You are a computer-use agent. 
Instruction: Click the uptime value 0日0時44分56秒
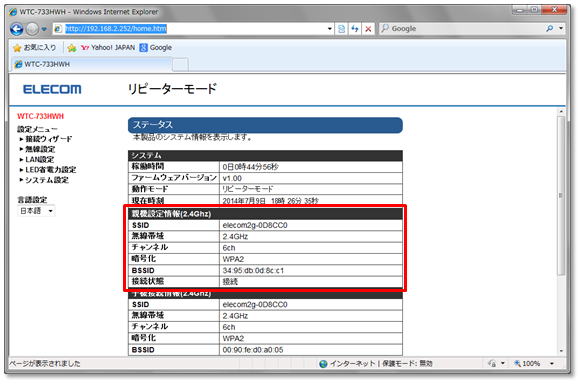pos(250,167)
